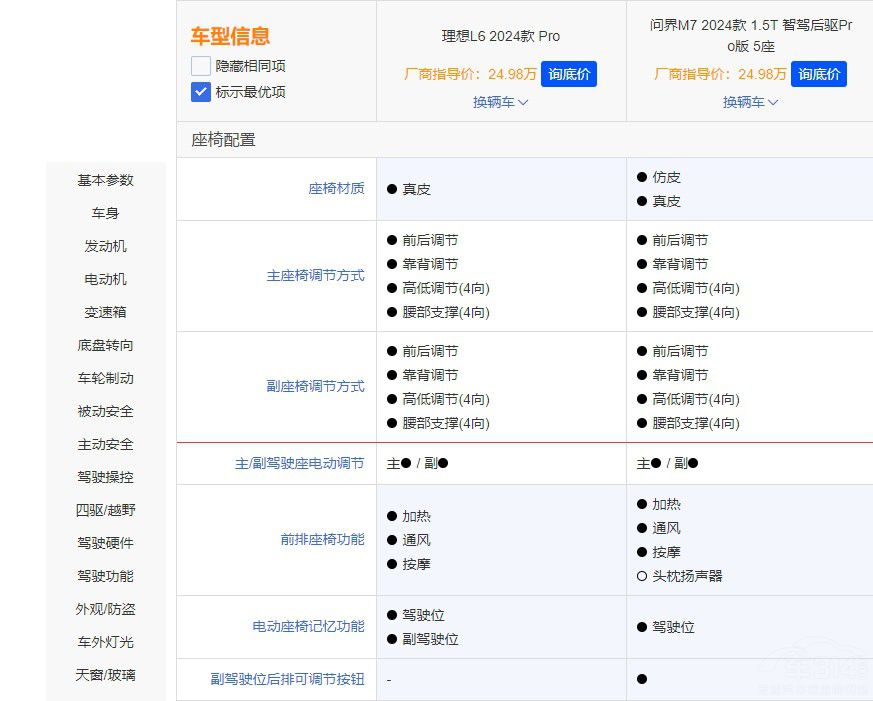Image resolution: width=873 pixels, height=701 pixels.
Task: Click the 前排座椅功能 link
Action: tap(323, 539)
